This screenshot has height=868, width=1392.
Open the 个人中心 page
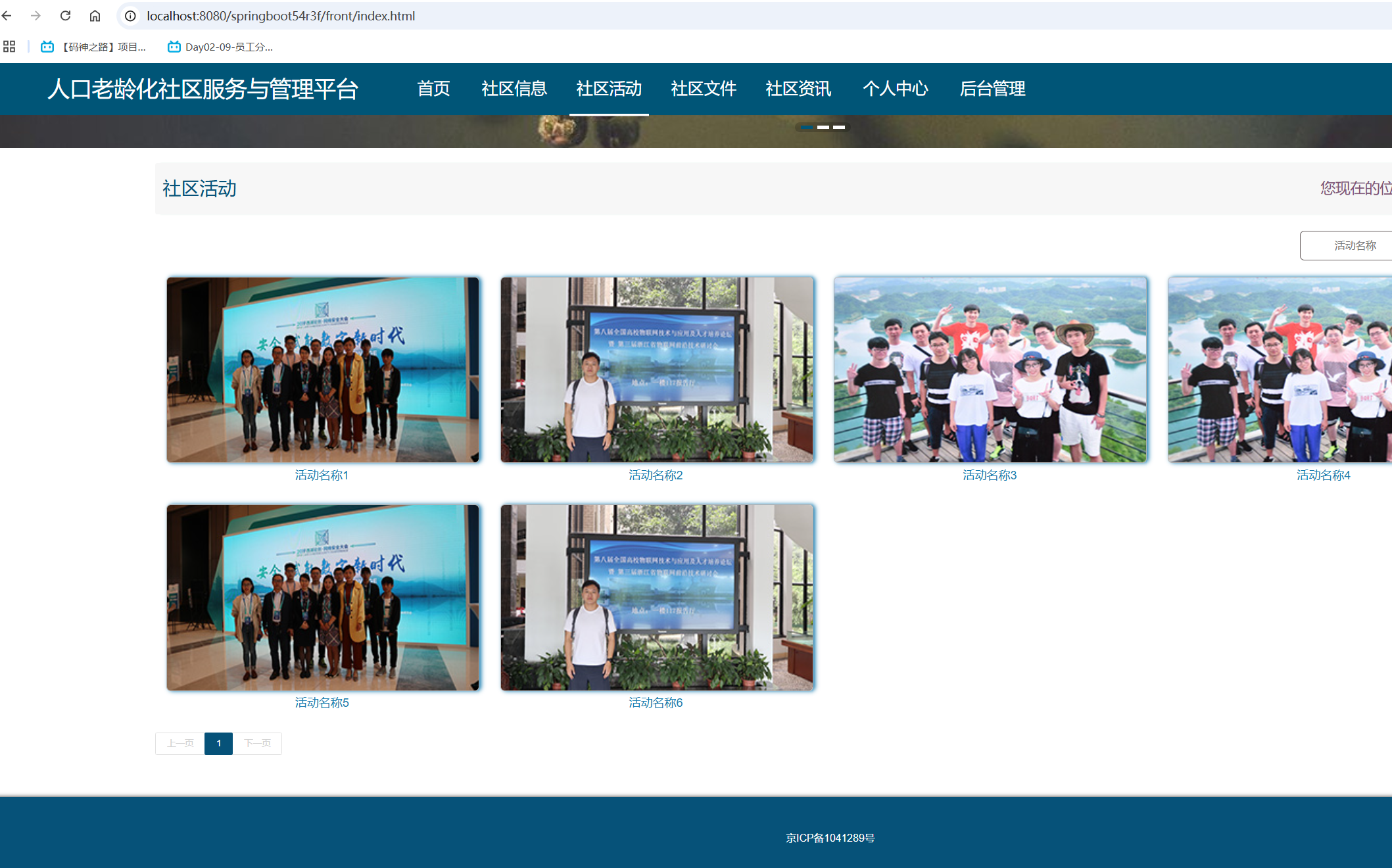pyautogui.click(x=896, y=89)
